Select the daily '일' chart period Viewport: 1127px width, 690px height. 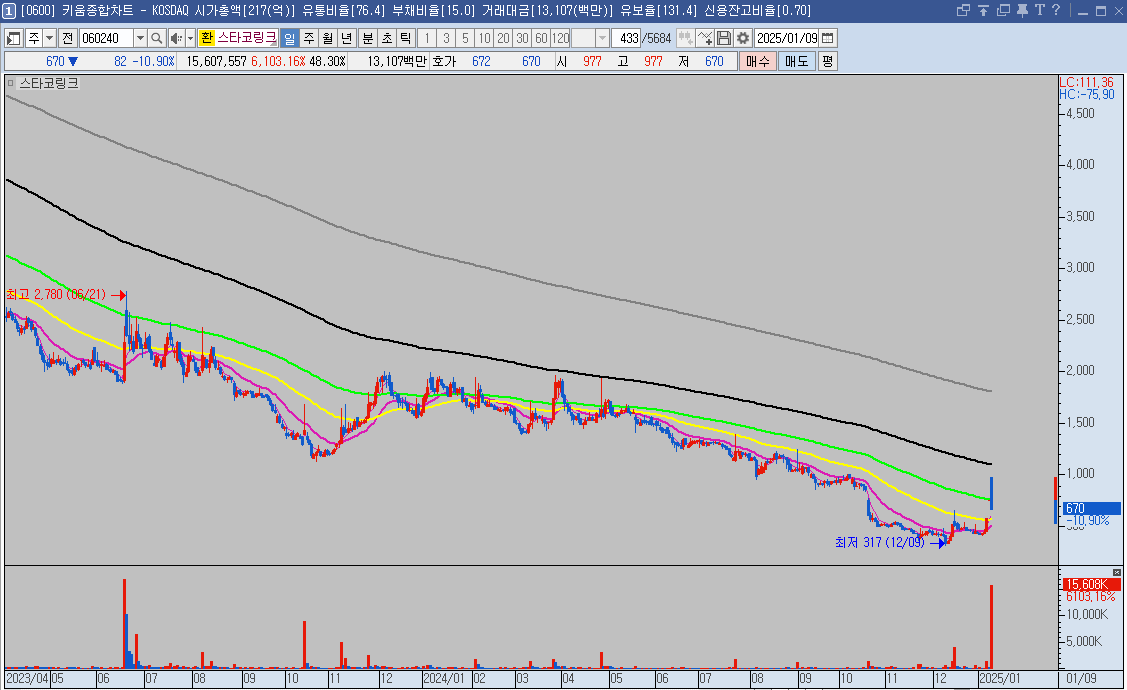tap(289, 38)
